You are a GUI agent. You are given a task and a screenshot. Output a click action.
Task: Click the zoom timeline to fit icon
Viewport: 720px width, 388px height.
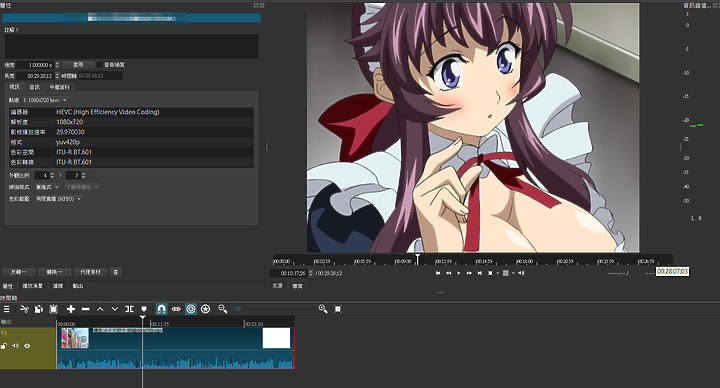click(x=338, y=309)
